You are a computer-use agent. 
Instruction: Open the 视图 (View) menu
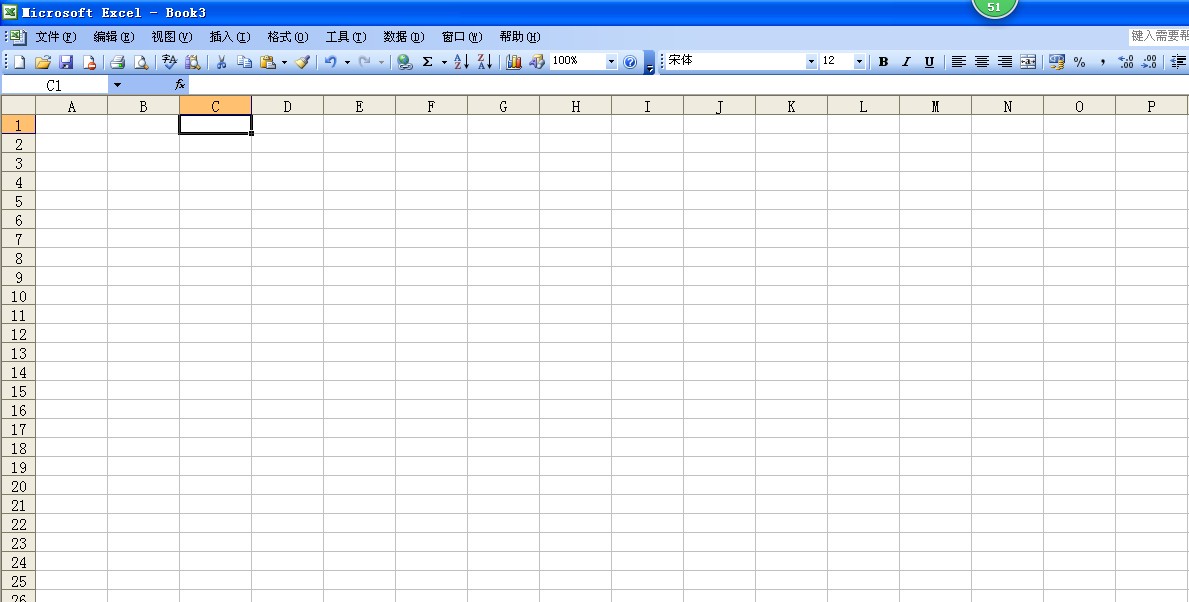point(171,36)
